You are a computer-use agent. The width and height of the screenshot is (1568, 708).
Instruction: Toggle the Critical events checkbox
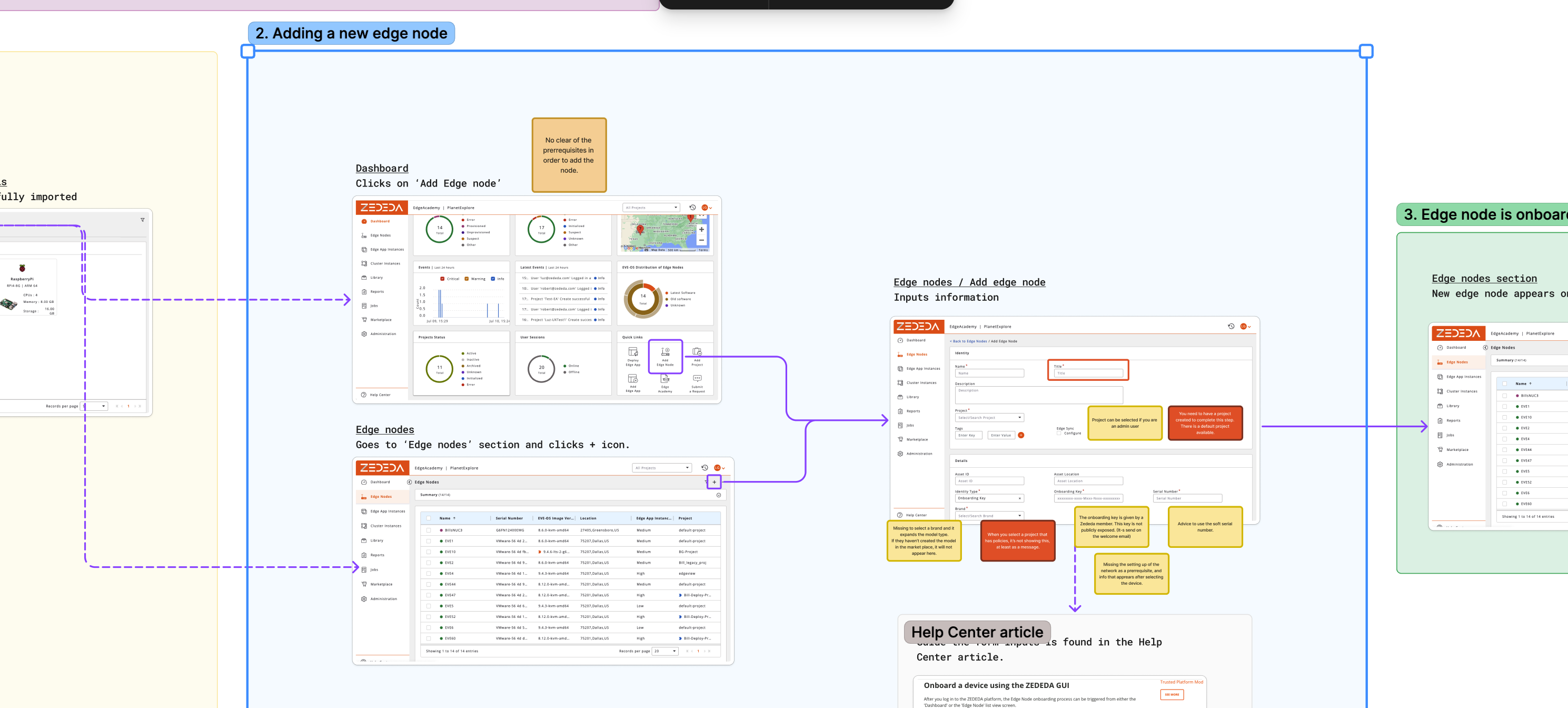pos(442,279)
